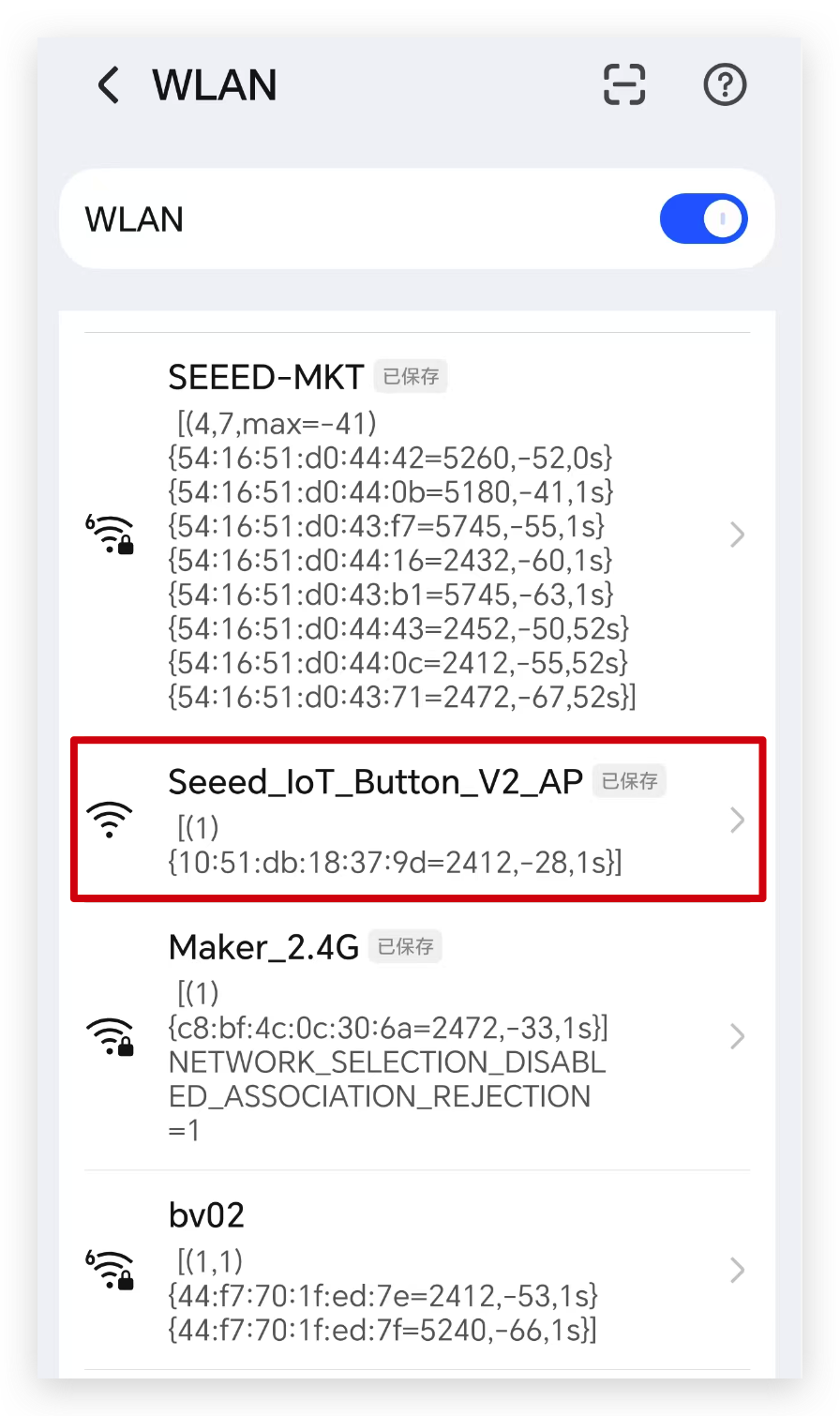Tap the Seeed_IoT_Button_V2_AP Wi-Fi signal icon

110,820
